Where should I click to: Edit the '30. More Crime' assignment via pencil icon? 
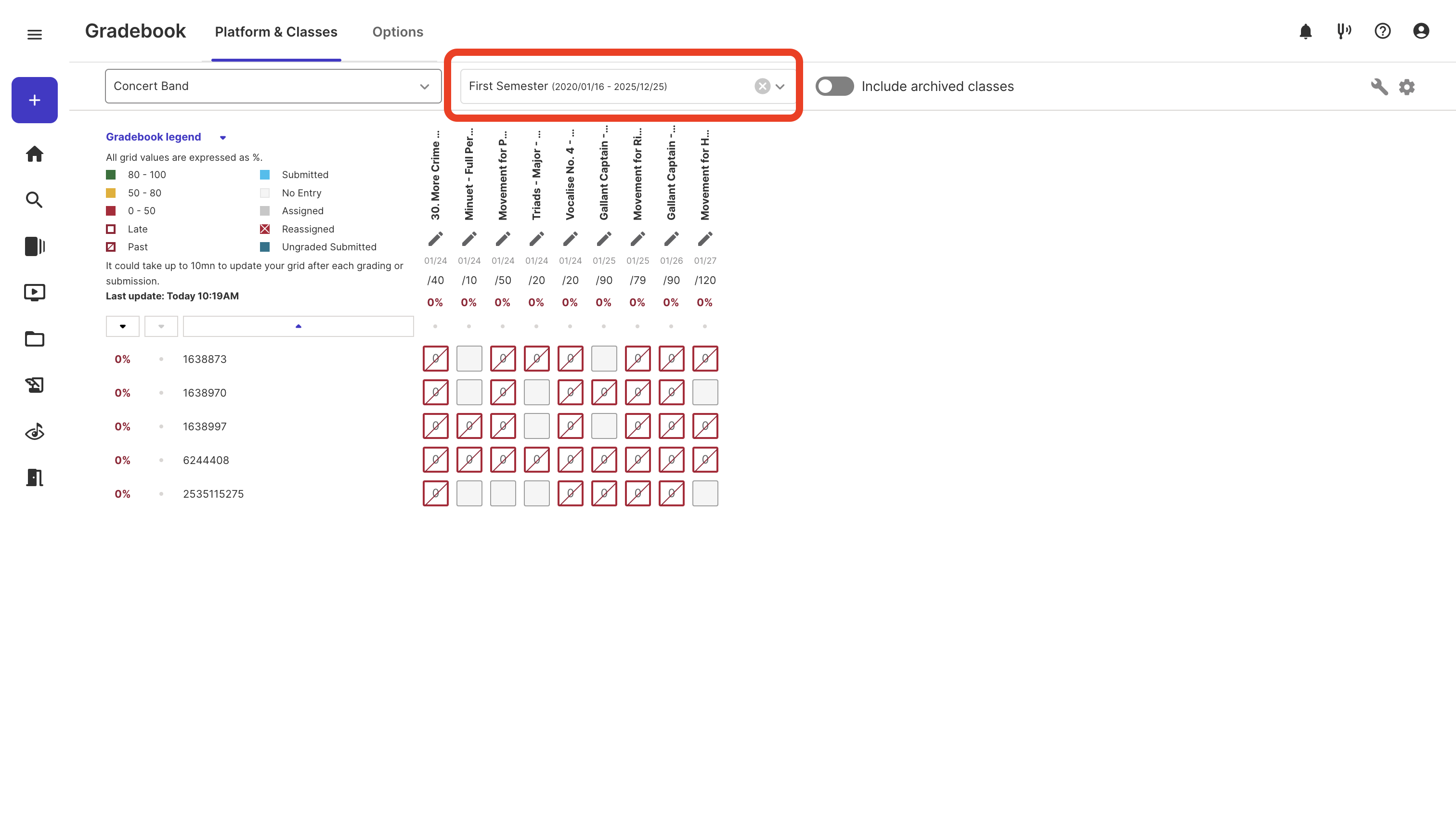(x=435, y=239)
